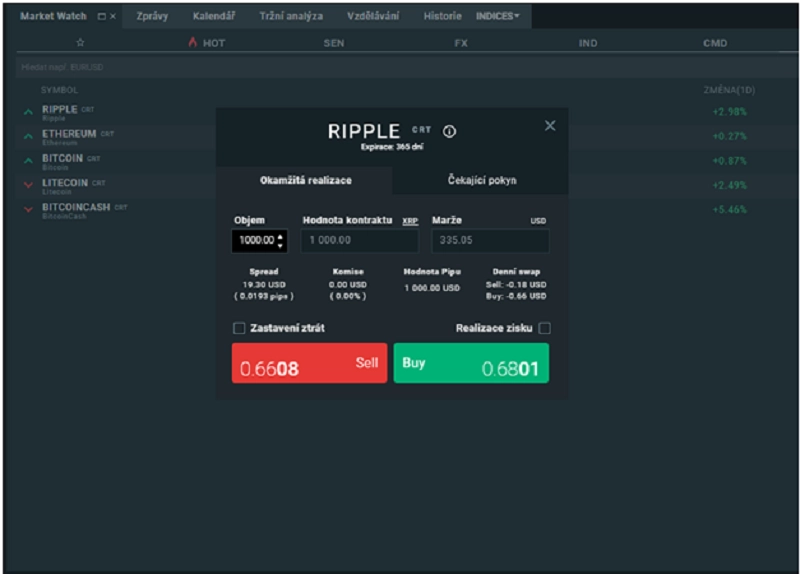This screenshot has height=574, width=800.
Task: Expand the INDICES dropdown
Action: coord(497,16)
